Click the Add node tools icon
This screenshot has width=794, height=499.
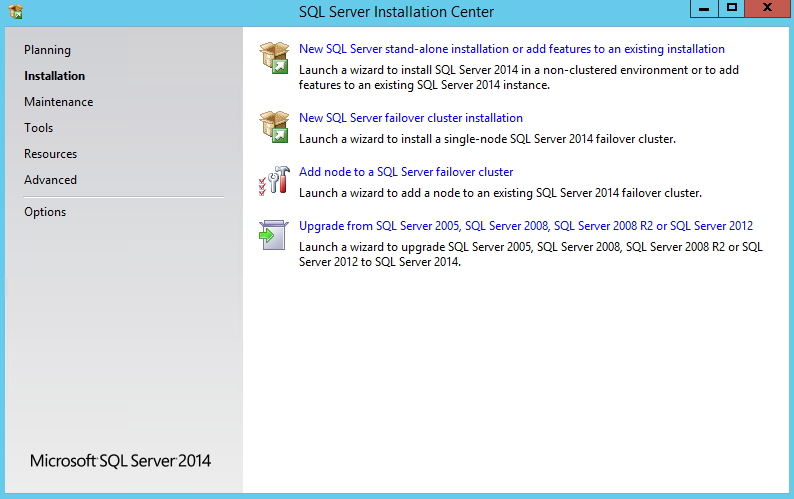(274, 181)
